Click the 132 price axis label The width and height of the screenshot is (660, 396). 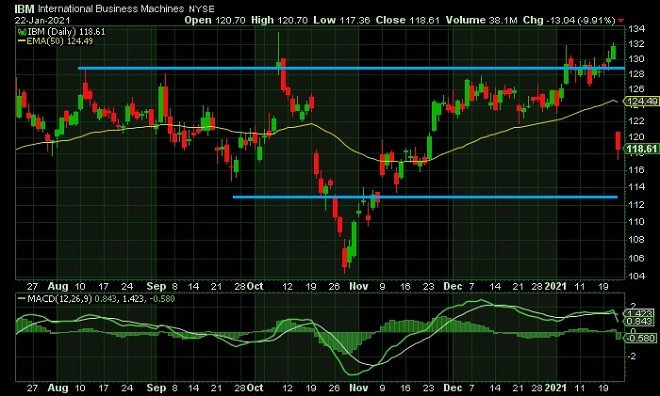[x=636, y=44]
